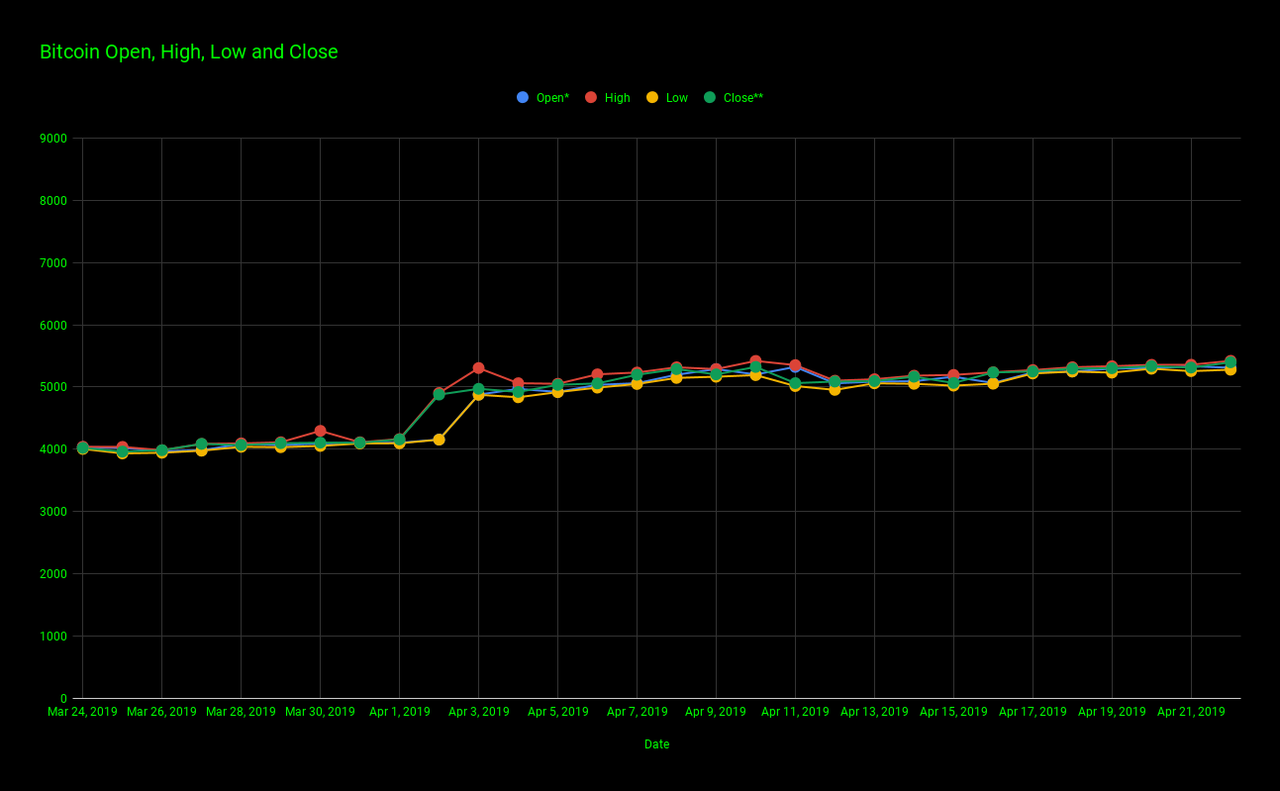The width and height of the screenshot is (1280, 791).
Task: Click the Apr 21, 2019 date label
Action: (1191, 712)
